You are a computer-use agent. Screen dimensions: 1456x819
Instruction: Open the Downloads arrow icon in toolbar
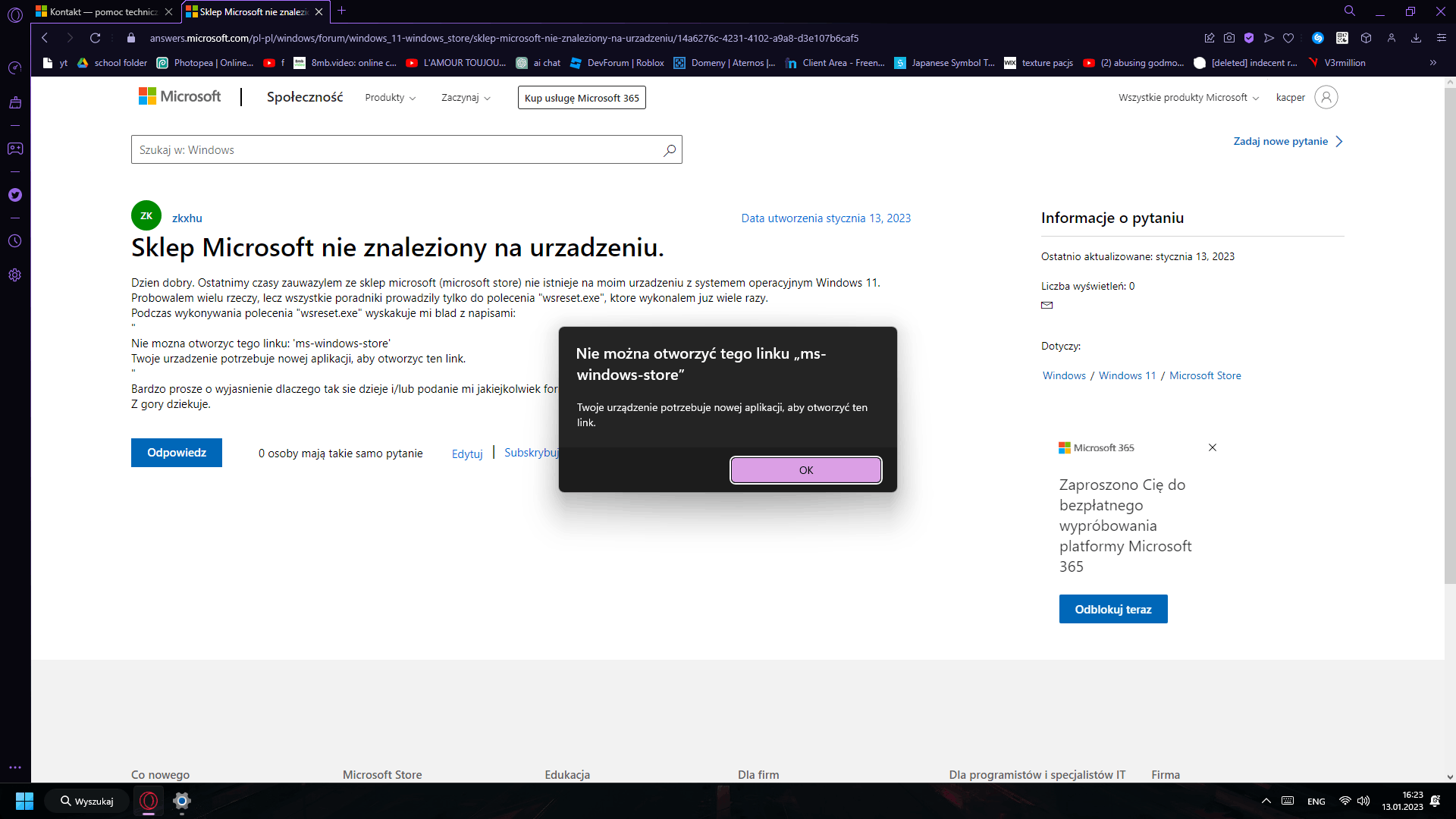(1416, 38)
